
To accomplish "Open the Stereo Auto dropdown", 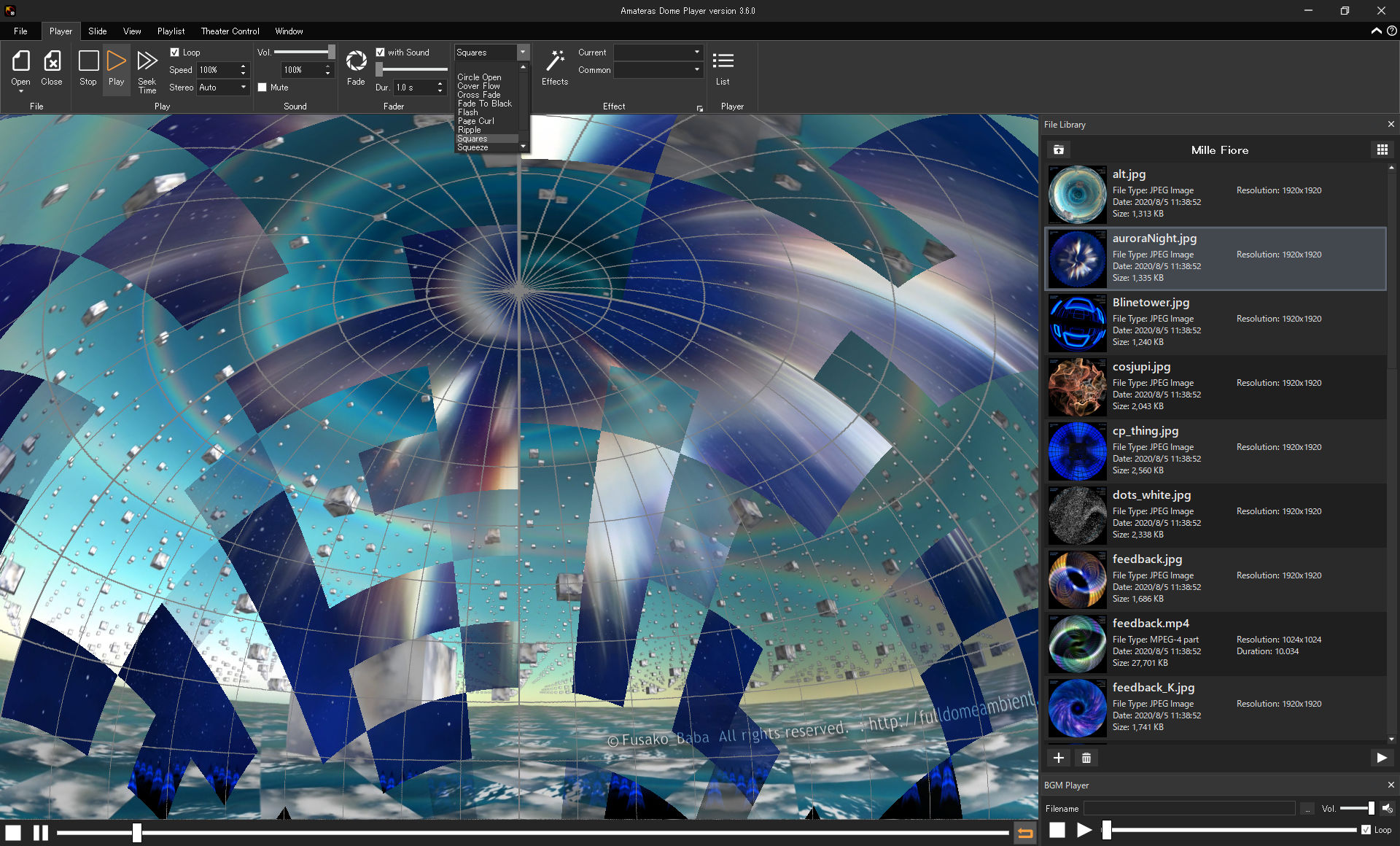I will click(x=224, y=88).
